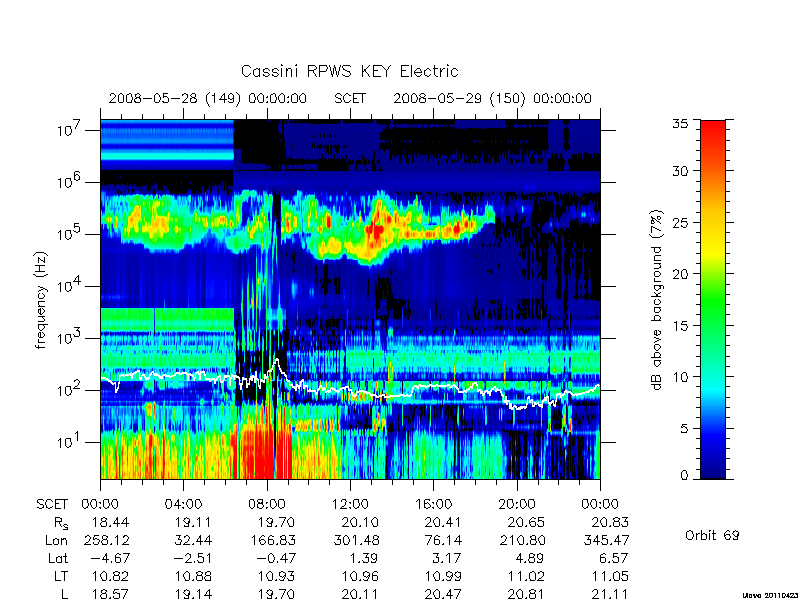This screenshot has width=800, height=600.
Task: Click the 15 value on color scale
Action: 680,325
